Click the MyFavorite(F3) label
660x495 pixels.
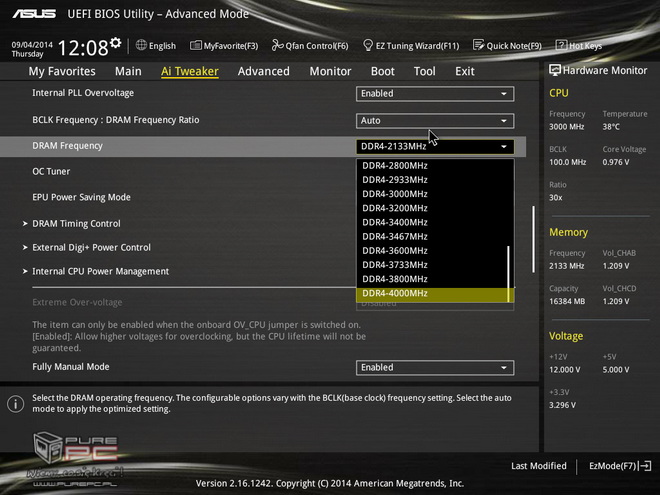[x=231, y=46]
